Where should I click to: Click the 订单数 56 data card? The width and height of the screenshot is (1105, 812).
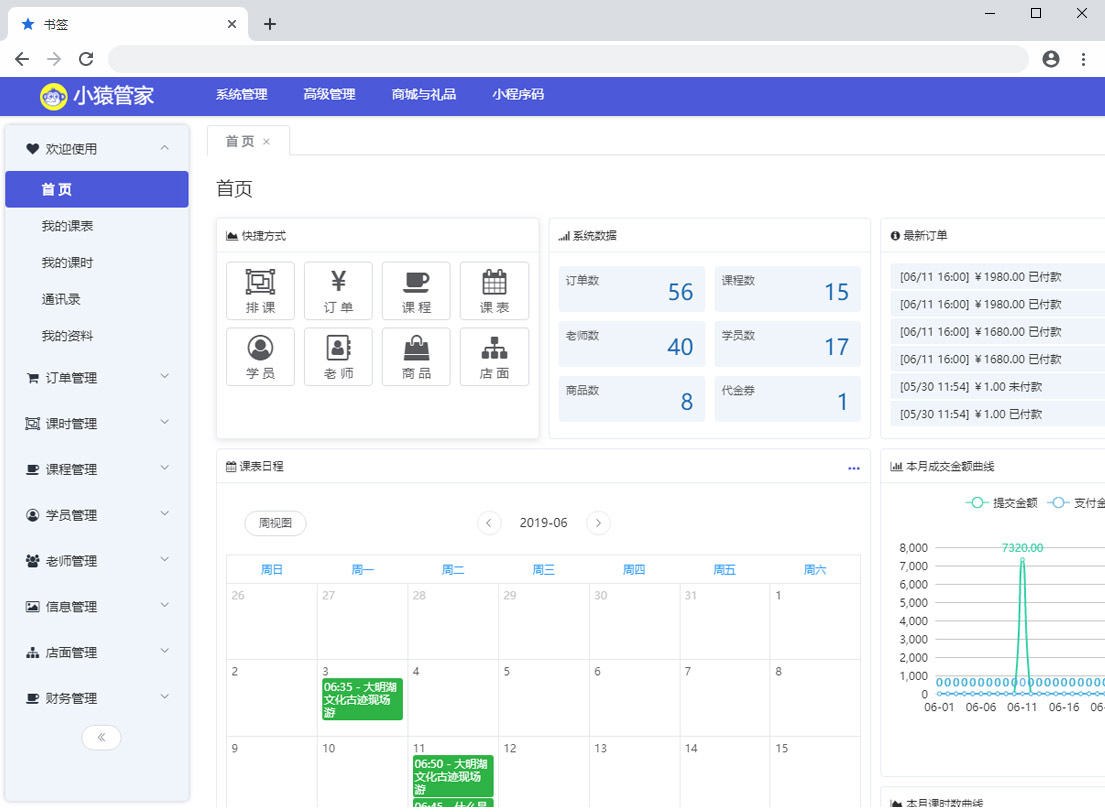631,289
